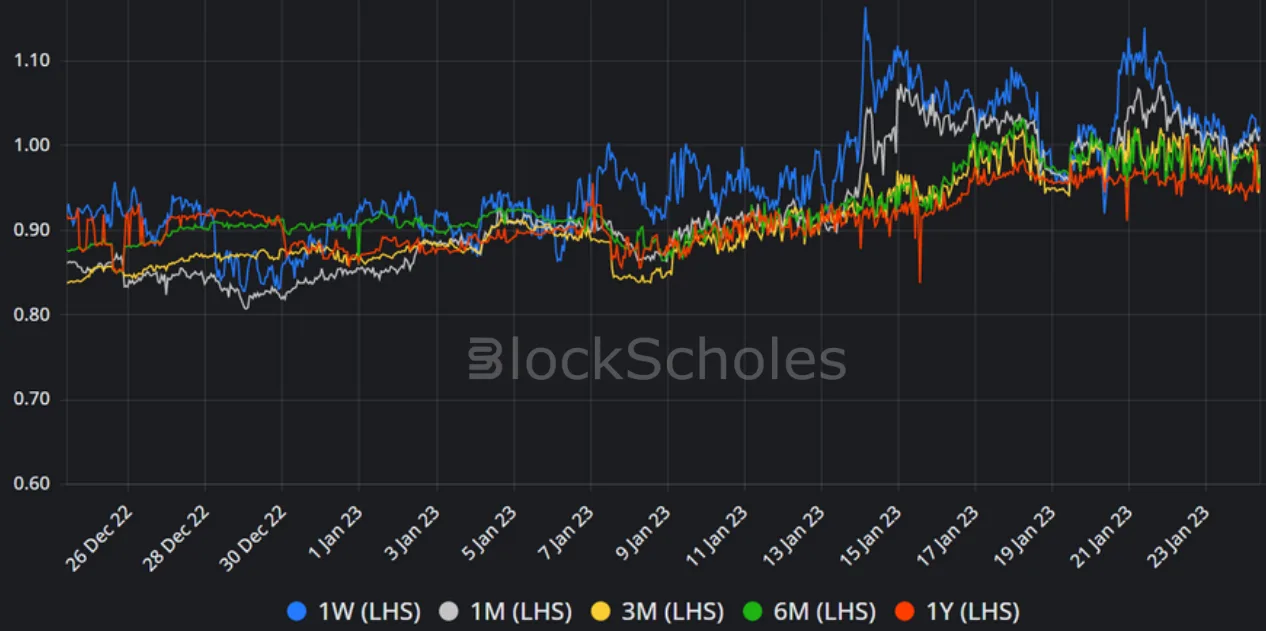
Task: Click the yellow 3M legend dot
Action: [599, 610]
